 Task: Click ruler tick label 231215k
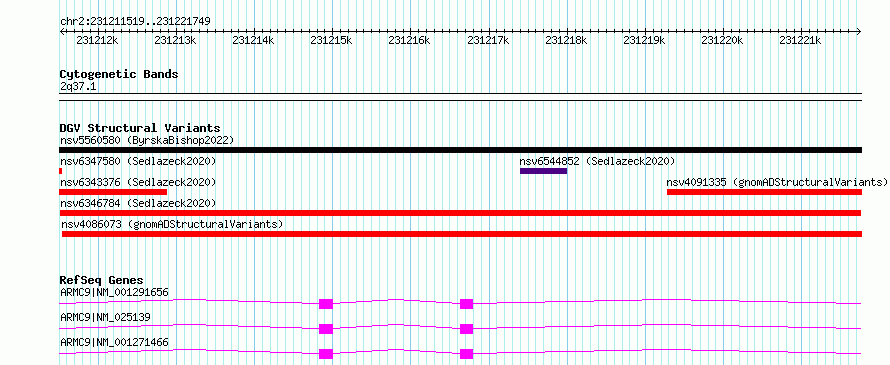coord(331,40)
